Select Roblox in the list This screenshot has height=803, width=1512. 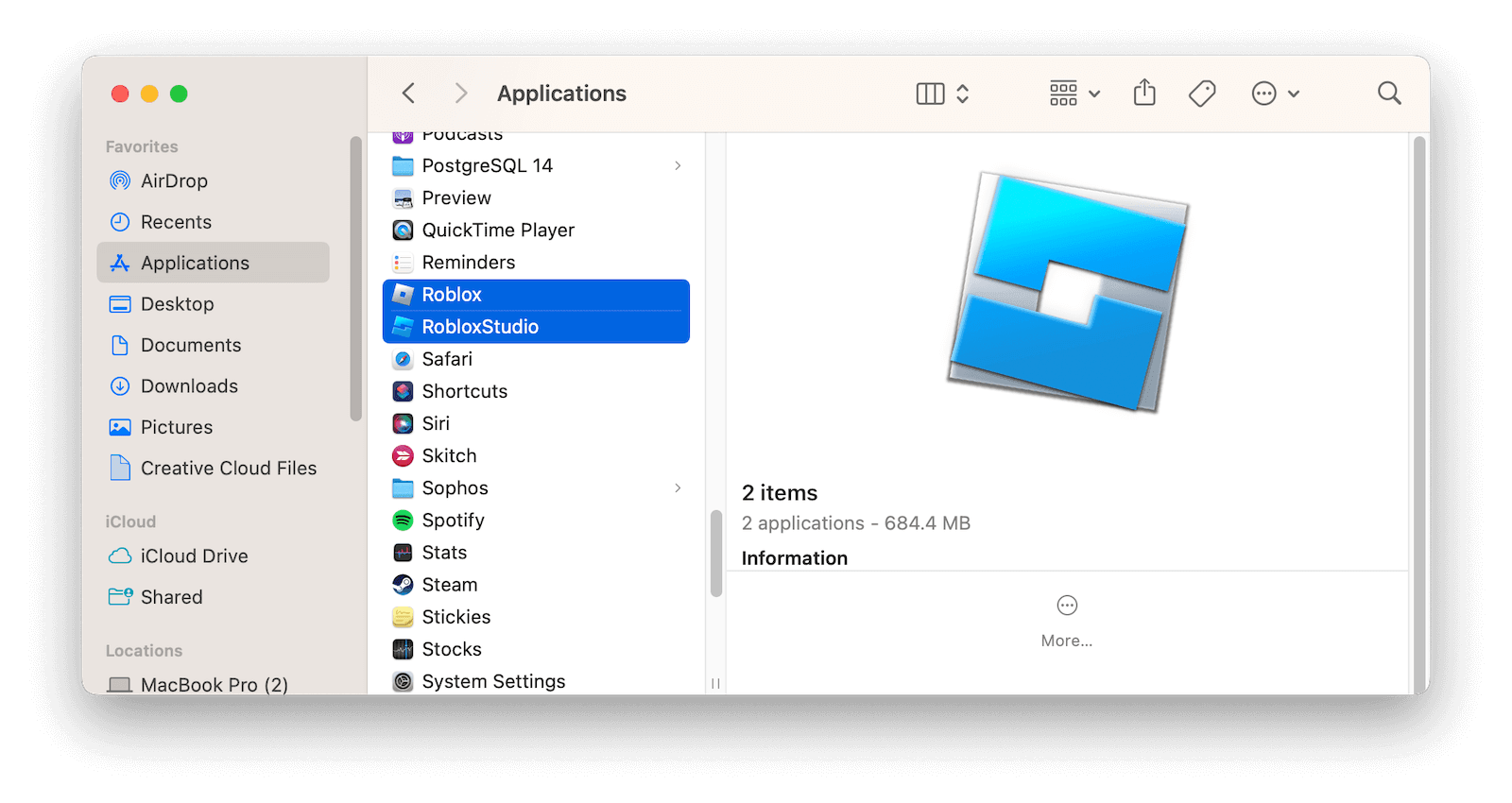(536, 295)
